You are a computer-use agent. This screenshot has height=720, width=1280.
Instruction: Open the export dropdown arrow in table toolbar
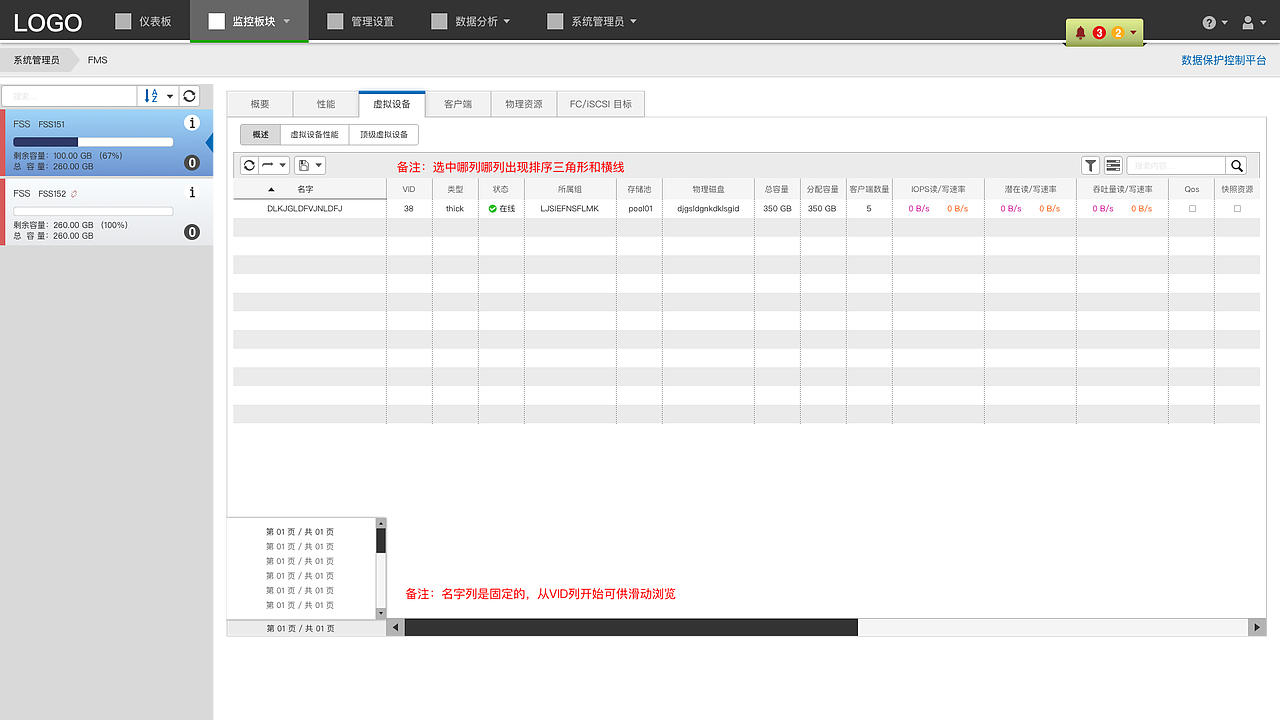coord(318,165)
